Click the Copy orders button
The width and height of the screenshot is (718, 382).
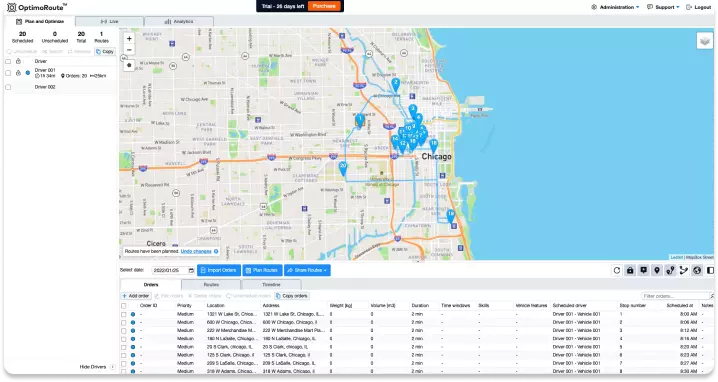click(x=292, y=296)
